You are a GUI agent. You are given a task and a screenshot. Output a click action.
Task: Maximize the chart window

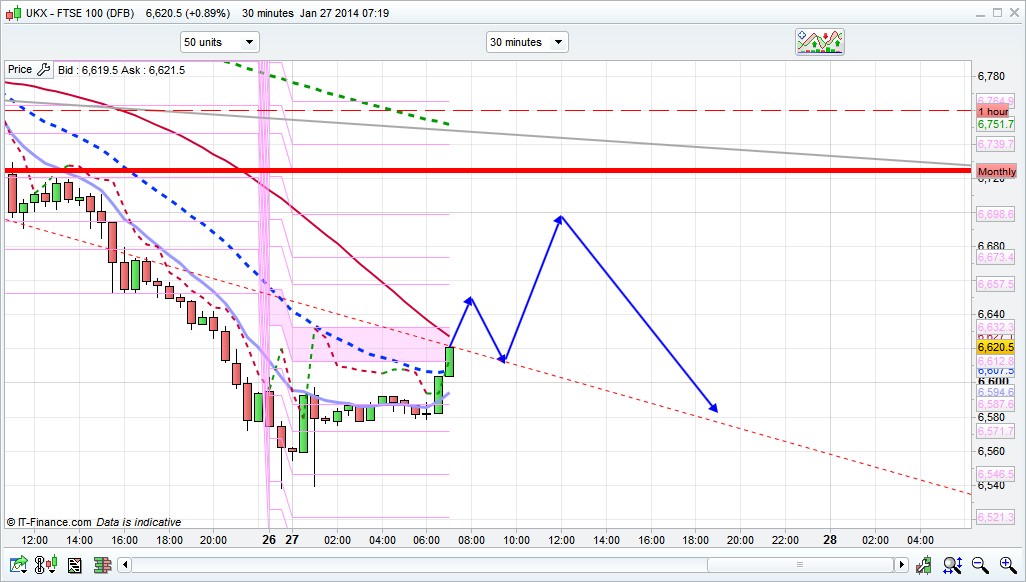click(996, 13)
